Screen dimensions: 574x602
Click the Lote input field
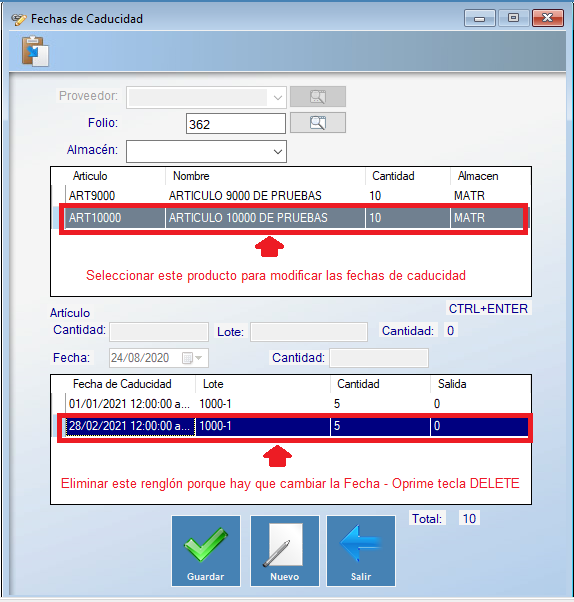(309, 332)
